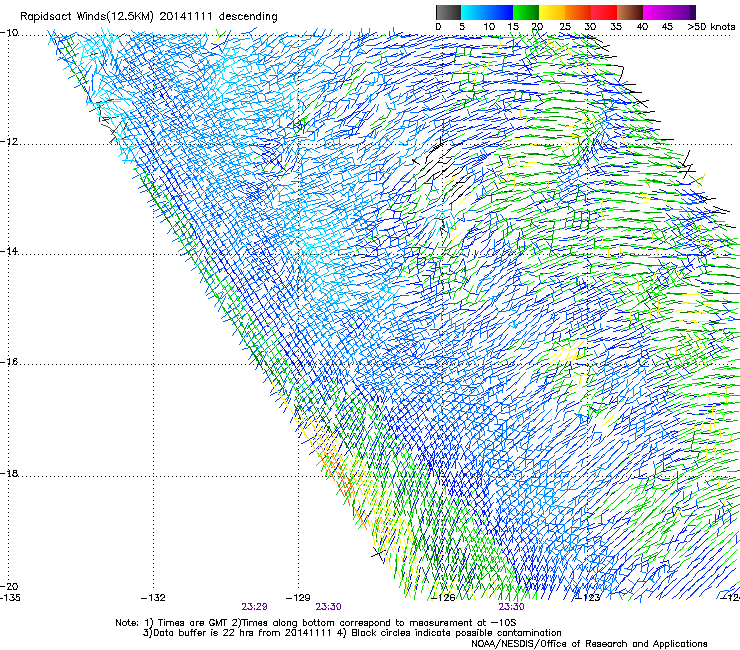Click the '-132' longitude axis label
The width and height of the screenshot is (740, 650).
point(153,598)
